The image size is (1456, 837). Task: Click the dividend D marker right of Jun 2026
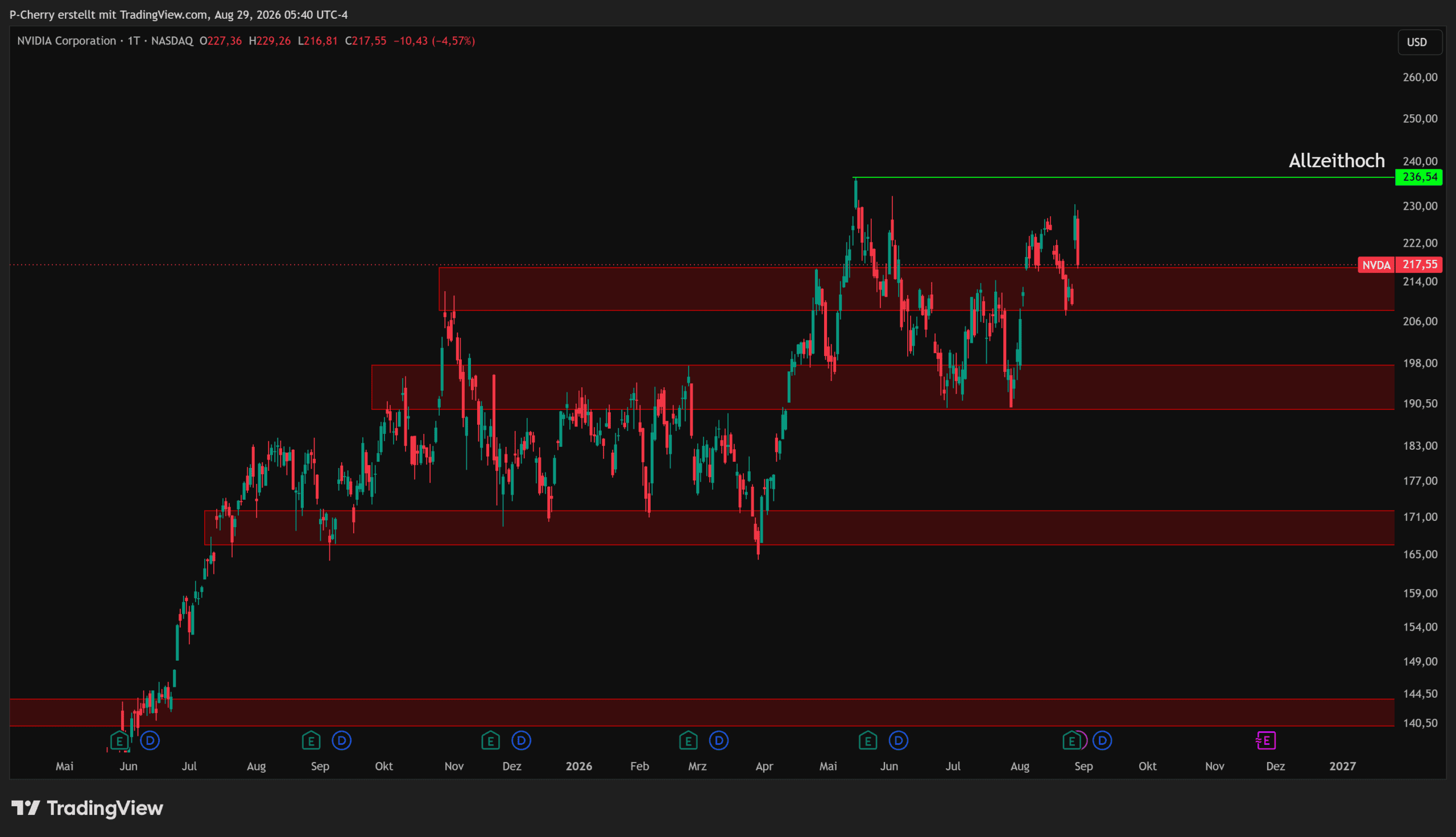tap(899, 740)
